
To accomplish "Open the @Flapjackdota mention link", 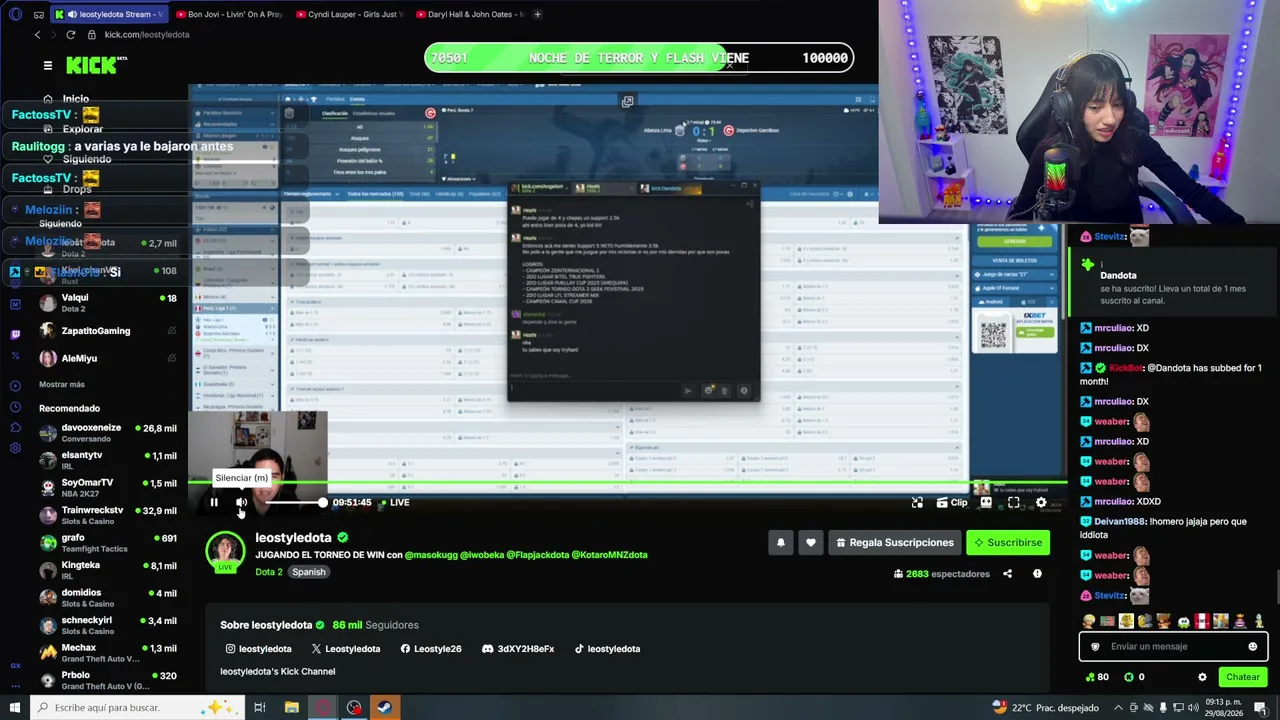I will [x=537, y=555].
